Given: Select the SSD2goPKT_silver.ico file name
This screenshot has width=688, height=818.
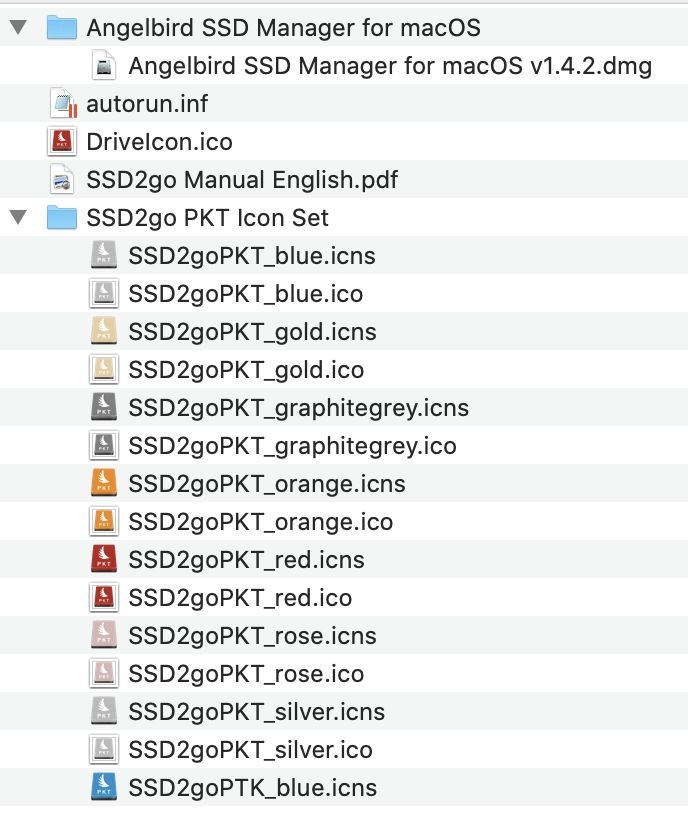Looking at the screenshot, I should pyautogui.click(x=250, y=750).
